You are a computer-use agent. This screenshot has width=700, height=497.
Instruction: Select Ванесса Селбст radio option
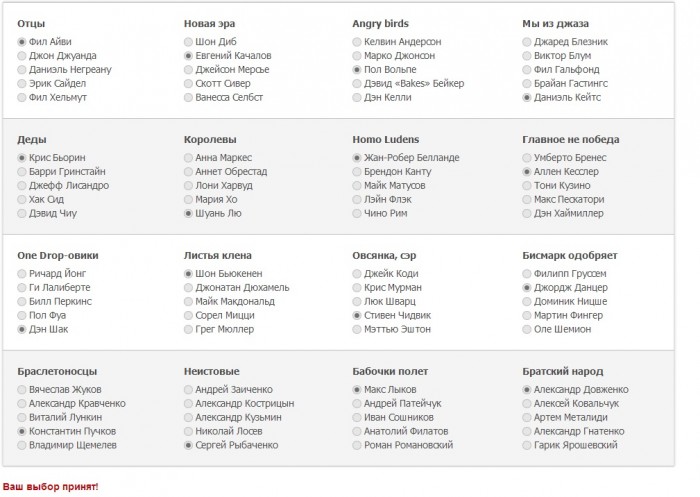(189, 98)
